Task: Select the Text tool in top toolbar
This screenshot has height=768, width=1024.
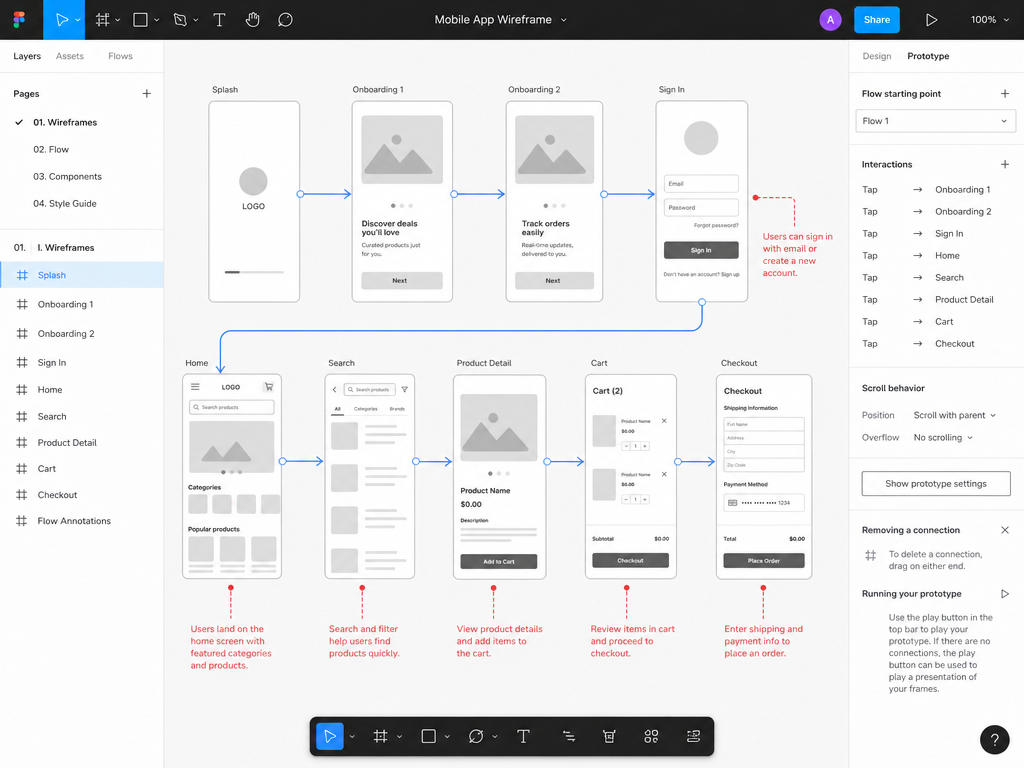Action: coord(219,20)
